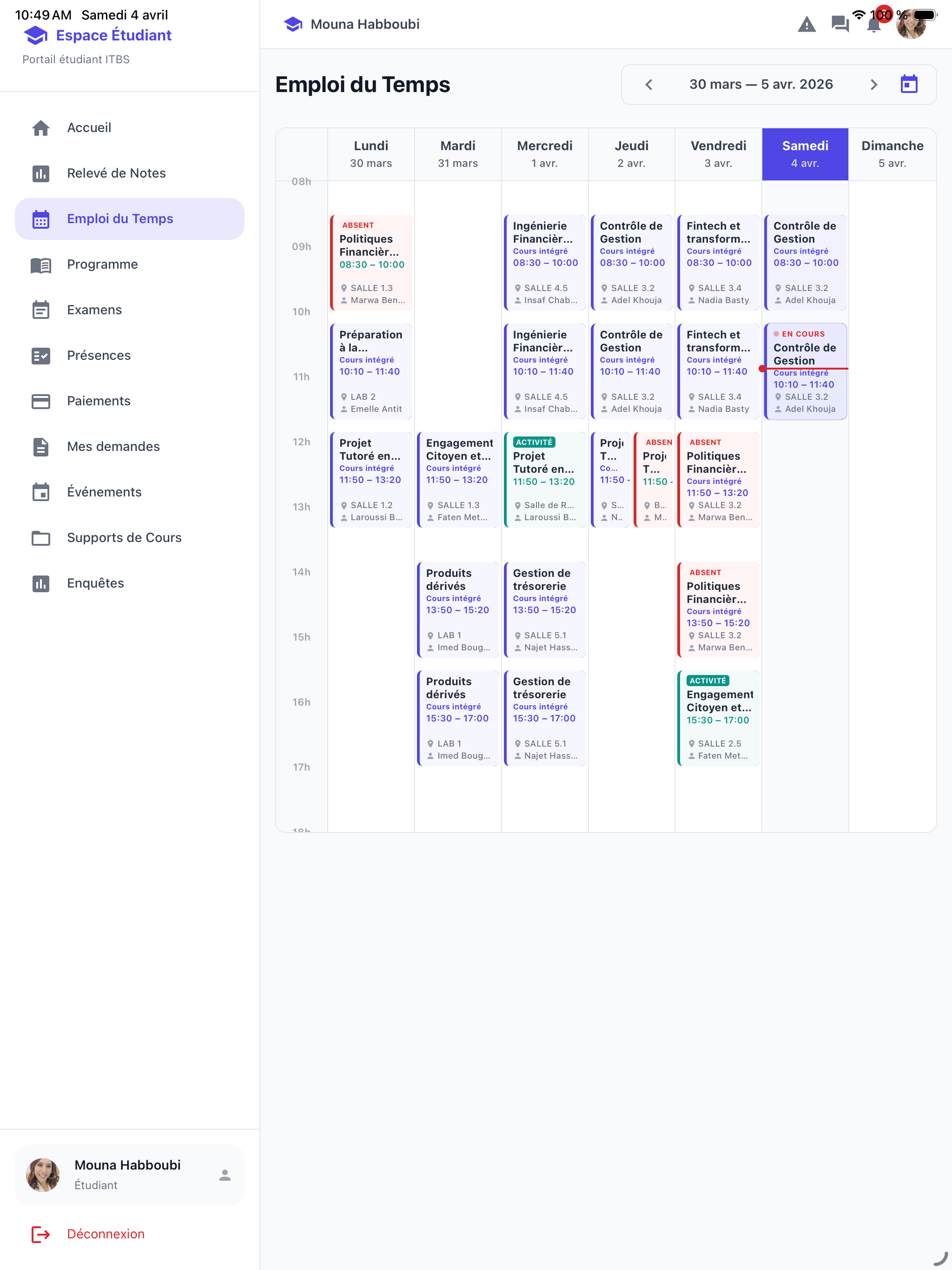
Task: Open the Accueil home icon
Action: tap(41, 127)
